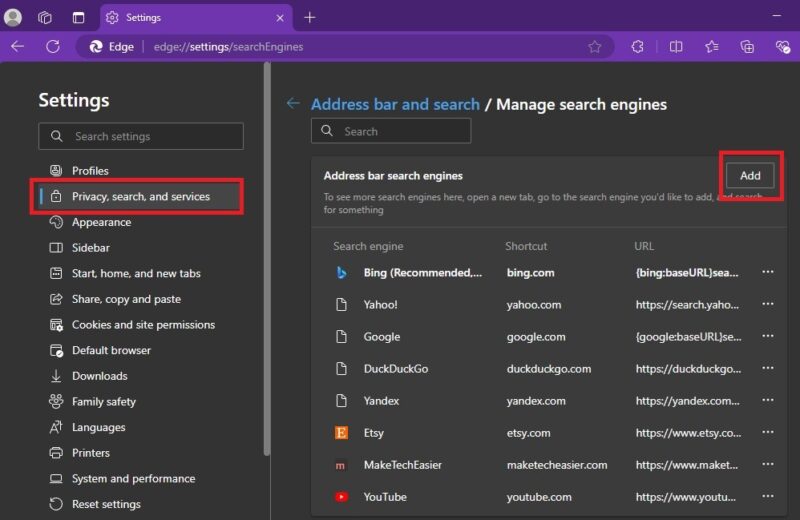Close the Settings tab

[x=280, y=18]
